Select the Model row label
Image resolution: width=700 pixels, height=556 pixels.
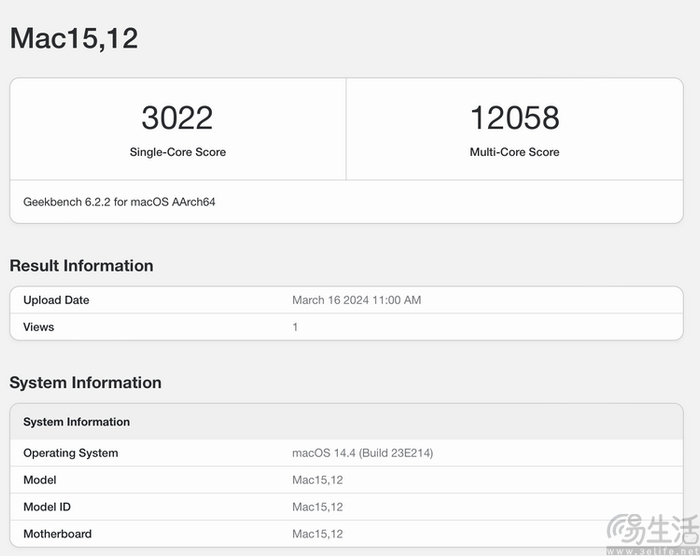click(x=40, y=480)
